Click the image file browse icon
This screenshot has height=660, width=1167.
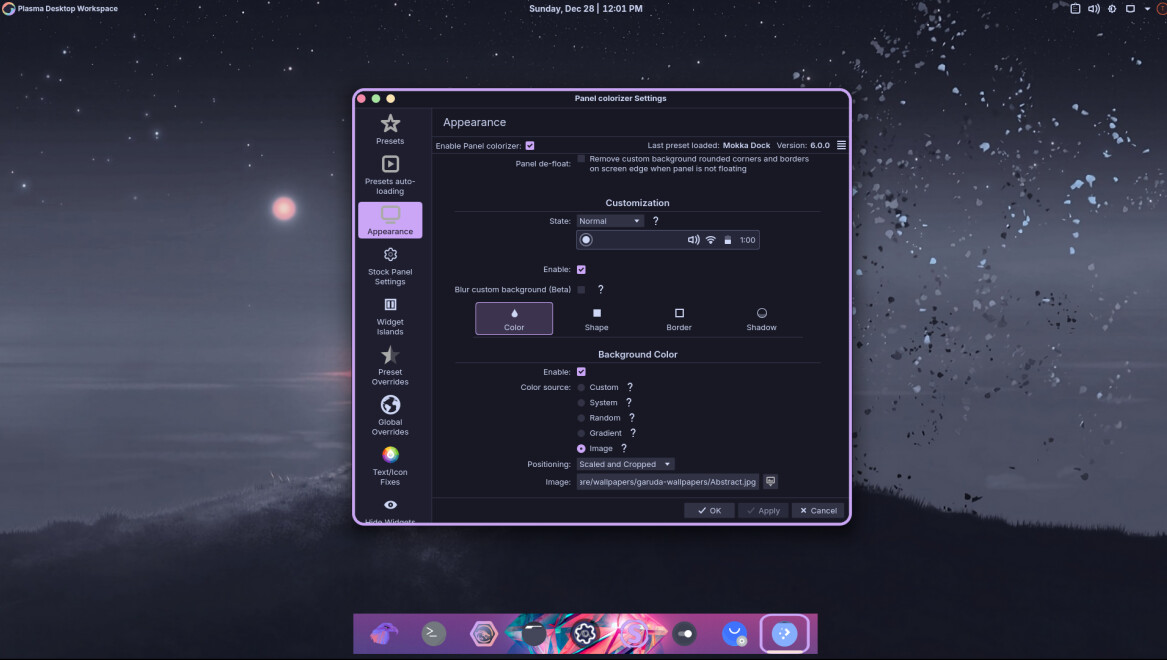tap(770, 482)
